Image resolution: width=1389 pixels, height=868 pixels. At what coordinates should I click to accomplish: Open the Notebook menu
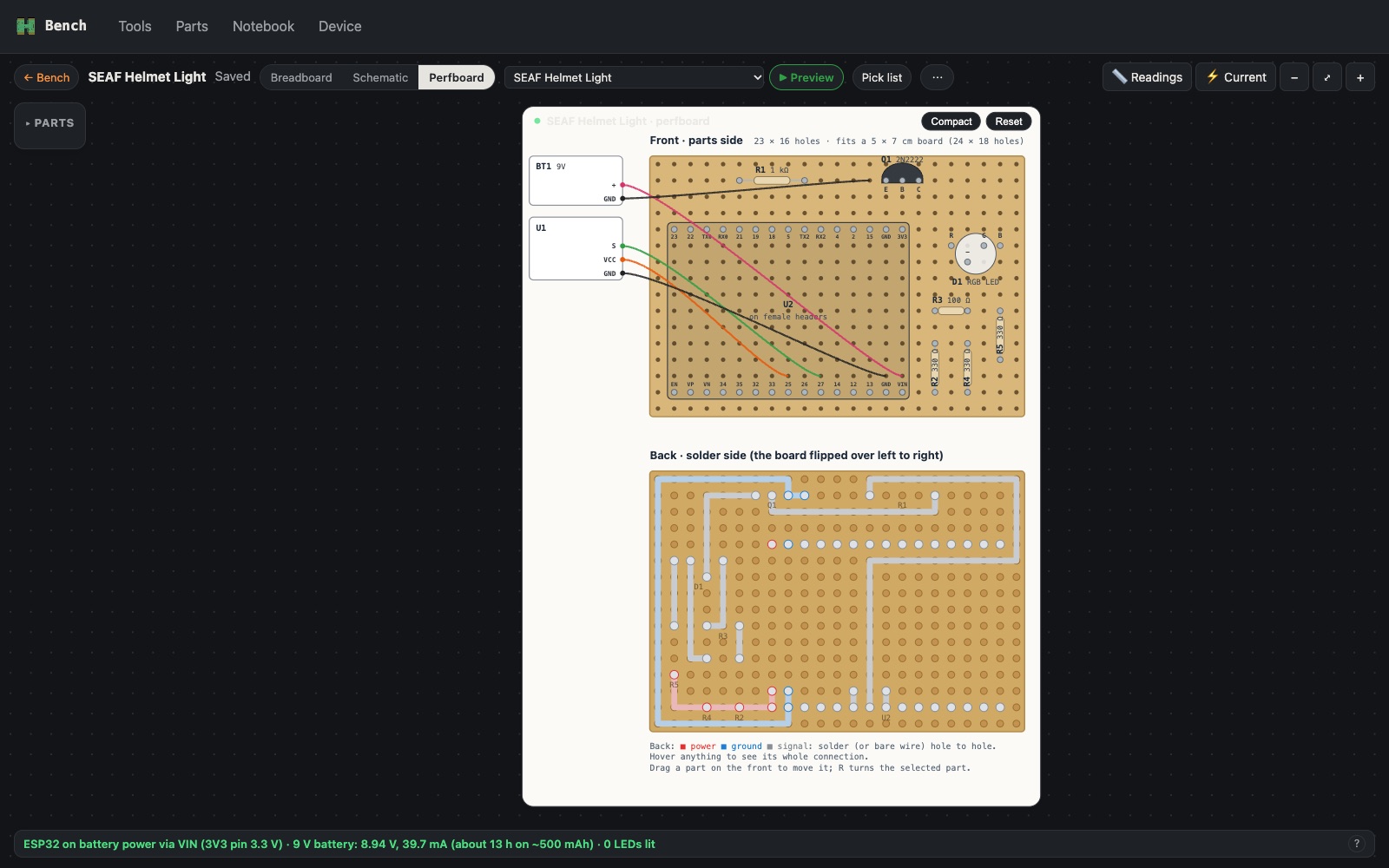(263, 26)
